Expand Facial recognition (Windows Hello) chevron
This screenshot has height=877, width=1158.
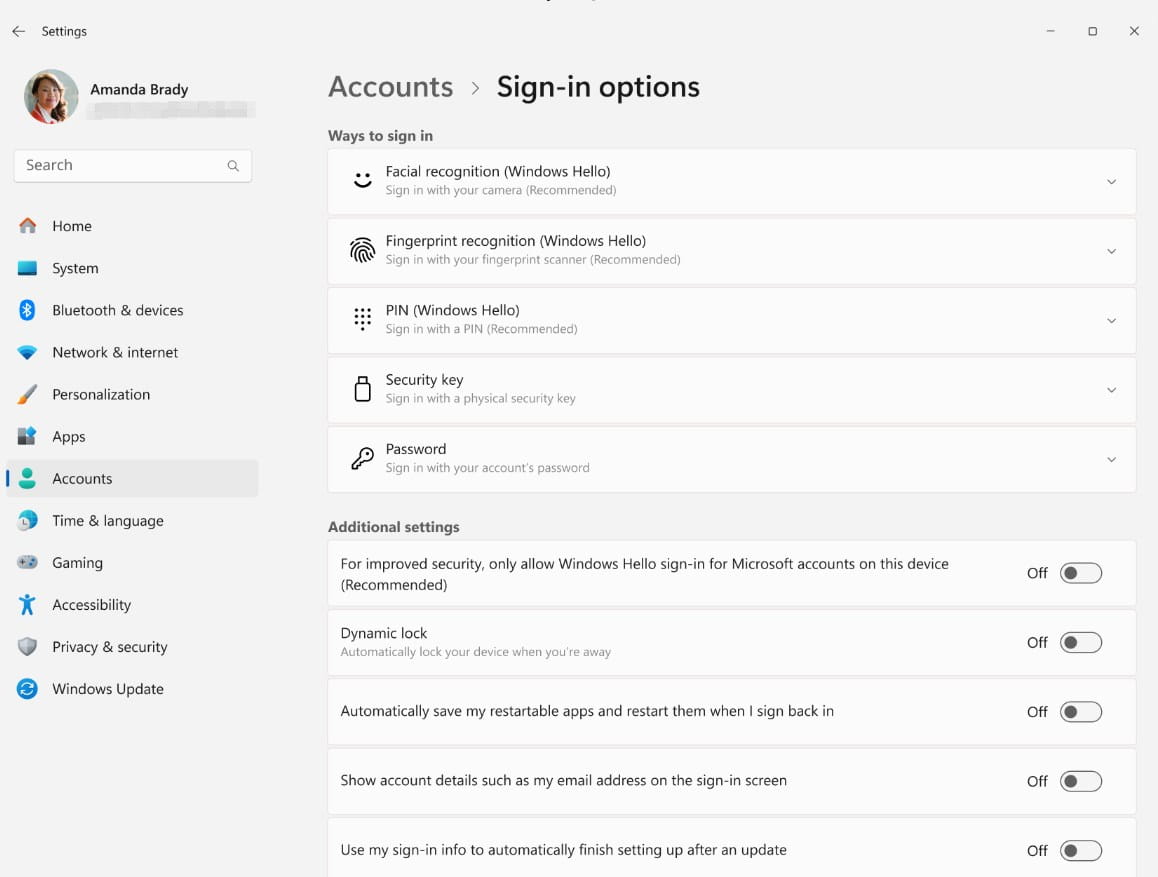click(x=1111, y=182)
